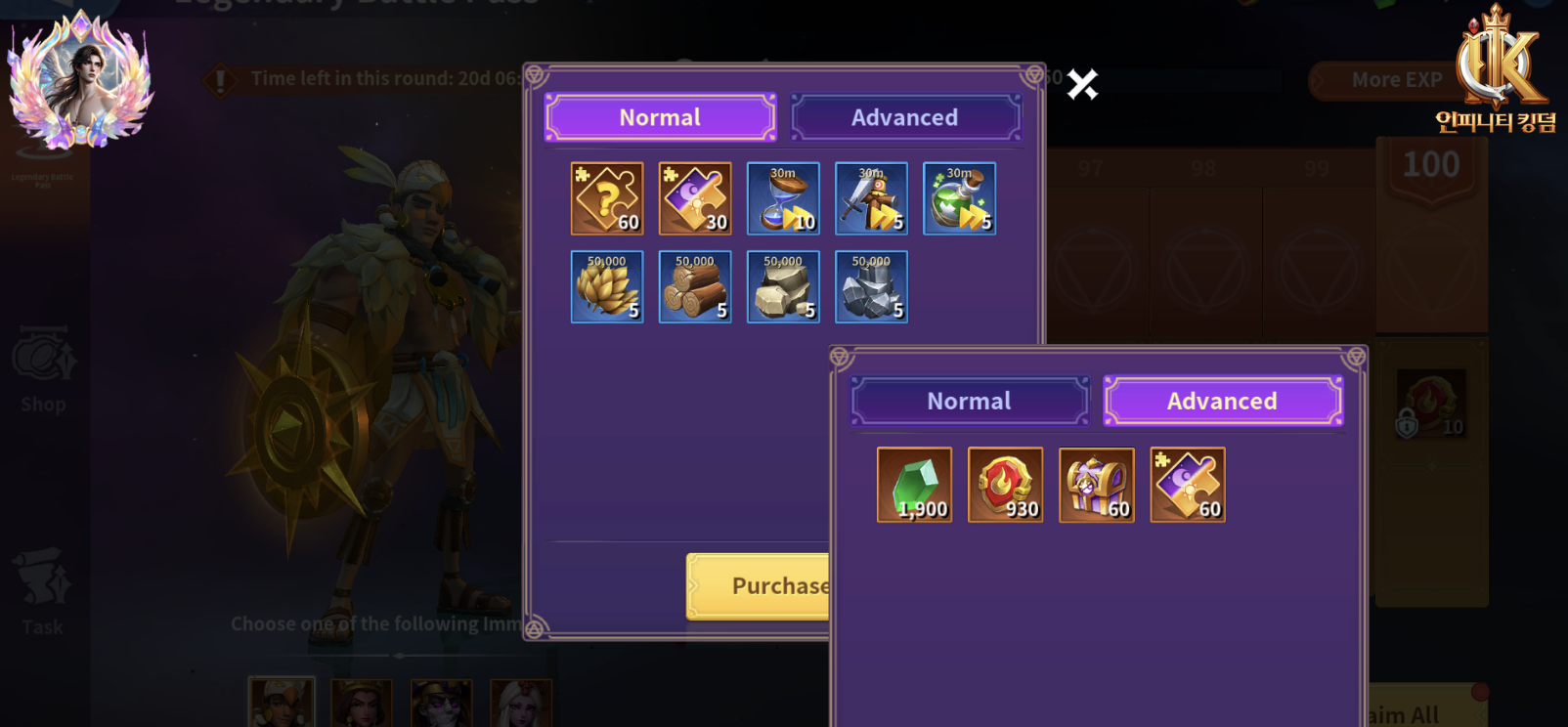This screenshot has height=727, width=1568.
Task: Select Advanced tab in lower reward panel
Action: coord(1223,401)
